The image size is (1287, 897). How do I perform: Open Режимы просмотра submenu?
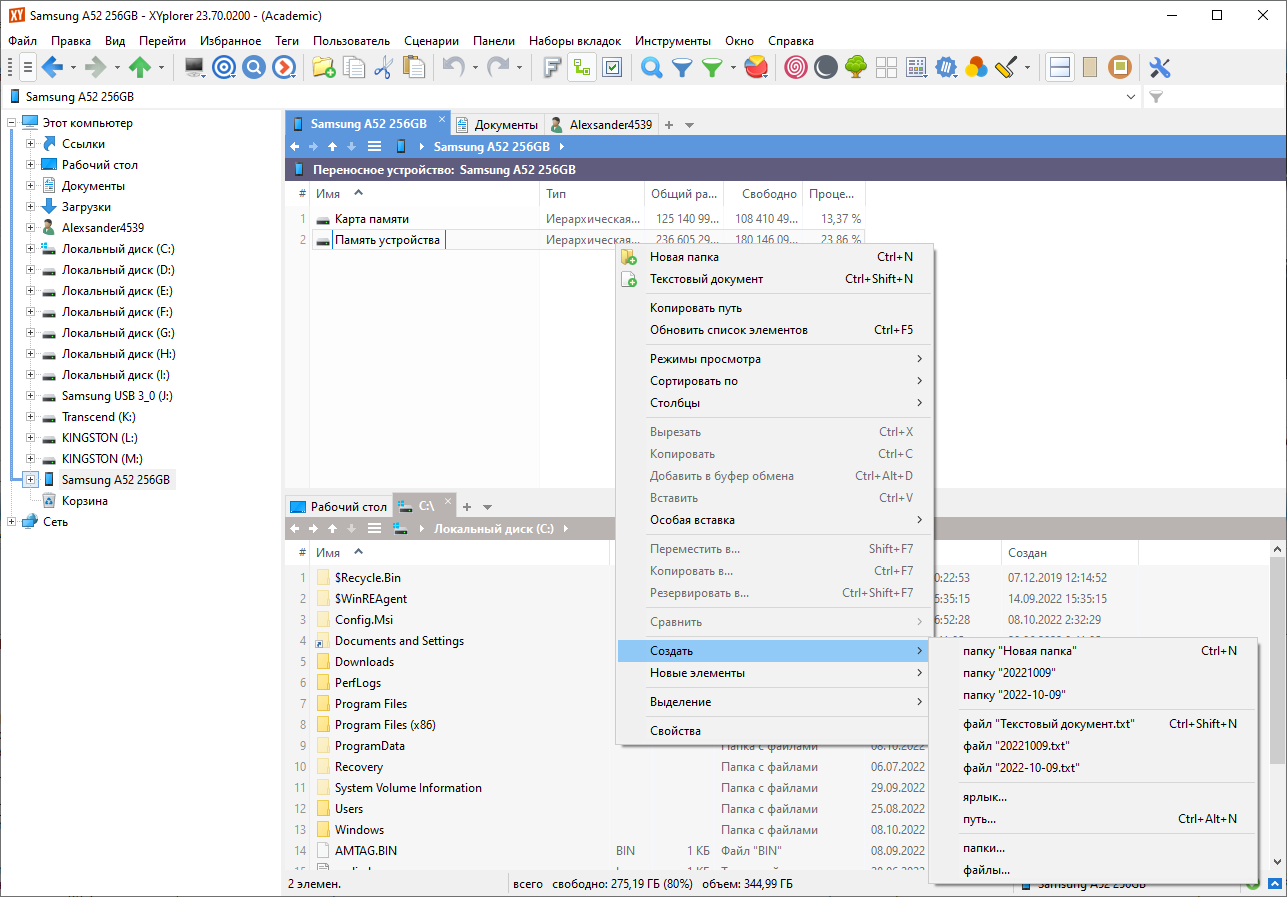774,359
